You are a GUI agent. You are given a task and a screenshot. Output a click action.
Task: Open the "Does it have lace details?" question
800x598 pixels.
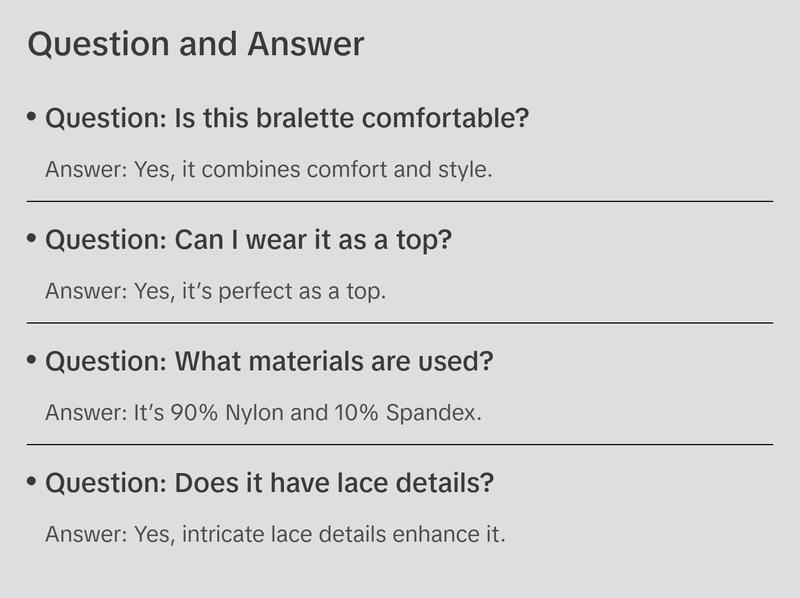tap(270, 484)
